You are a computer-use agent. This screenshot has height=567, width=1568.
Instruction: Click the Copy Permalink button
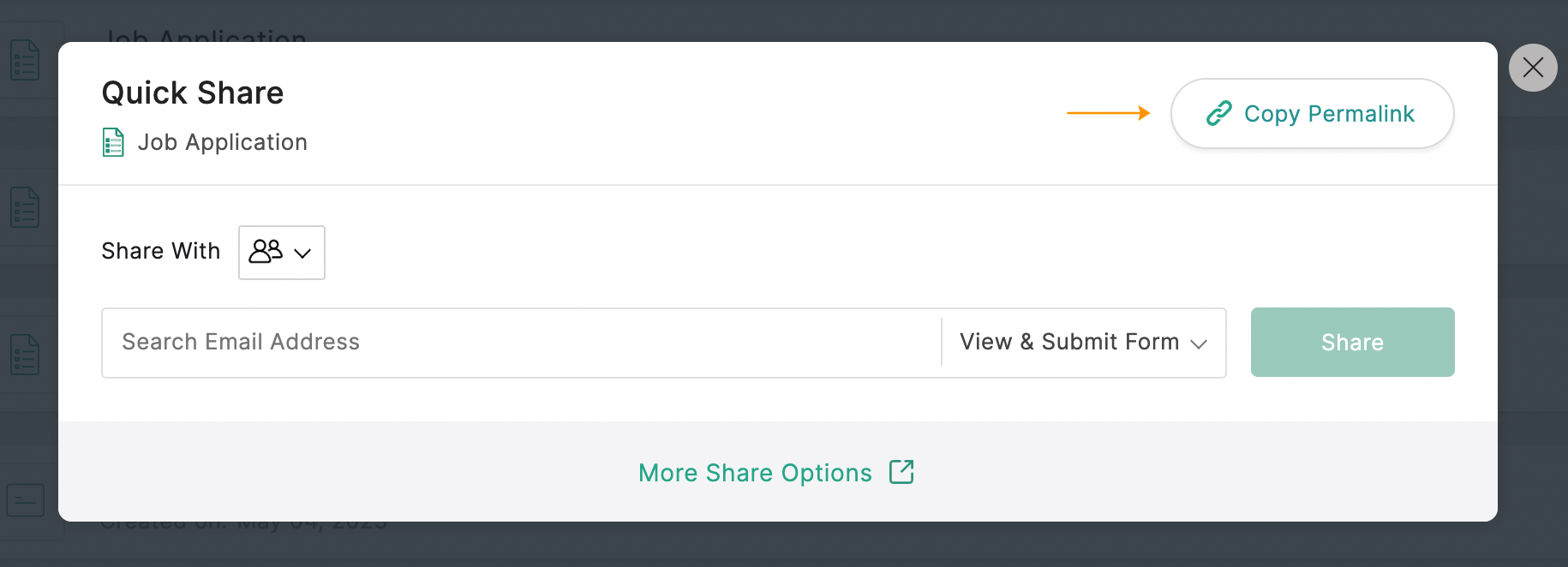click(1312, 114)
